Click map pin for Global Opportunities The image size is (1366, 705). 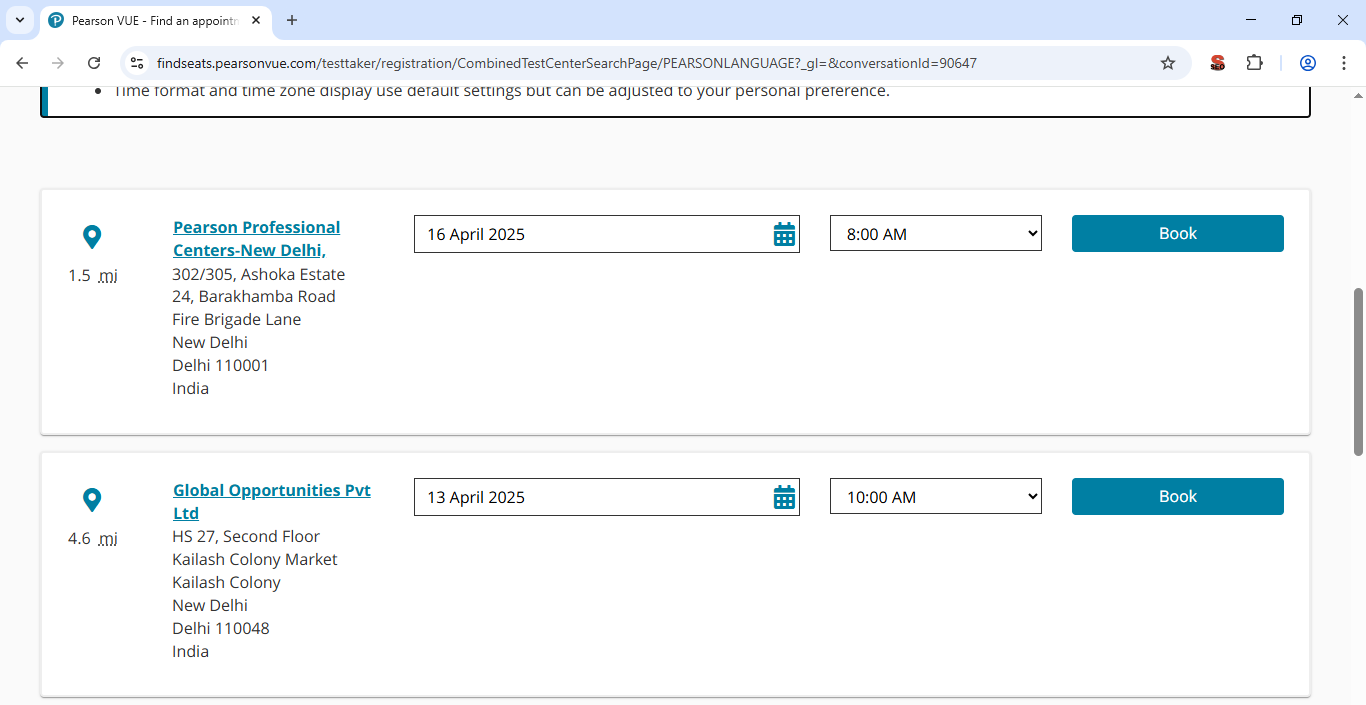pyautogui.click(x=92, y=500)
